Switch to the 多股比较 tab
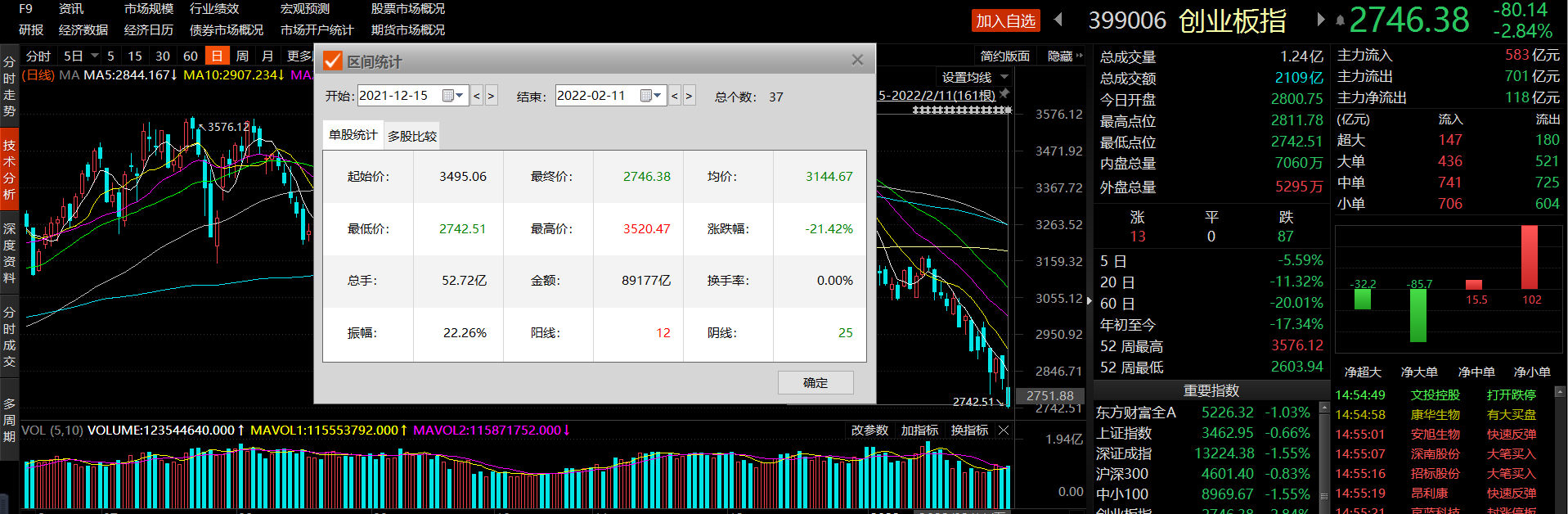Viewport: 1568px width, 514px height. point(412,137)
